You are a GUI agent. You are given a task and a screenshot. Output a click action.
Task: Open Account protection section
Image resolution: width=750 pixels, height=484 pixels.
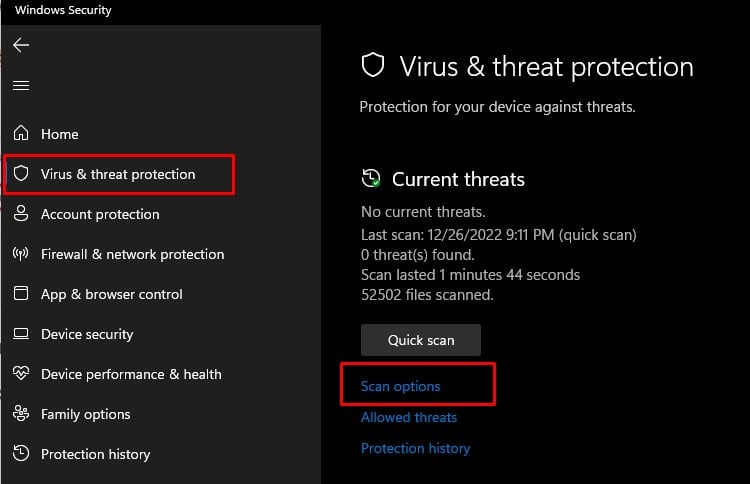tap(100, 214)
